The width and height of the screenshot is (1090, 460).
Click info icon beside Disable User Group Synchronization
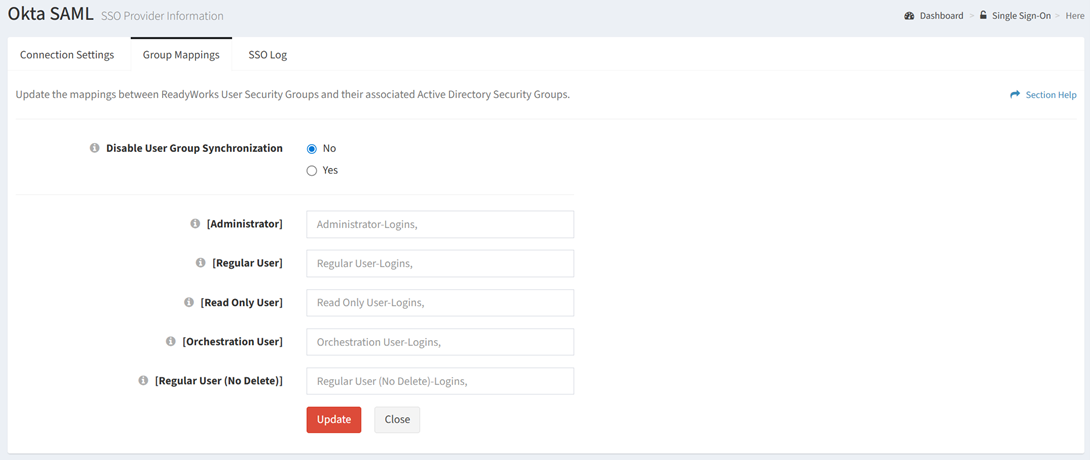pos(95,148)
